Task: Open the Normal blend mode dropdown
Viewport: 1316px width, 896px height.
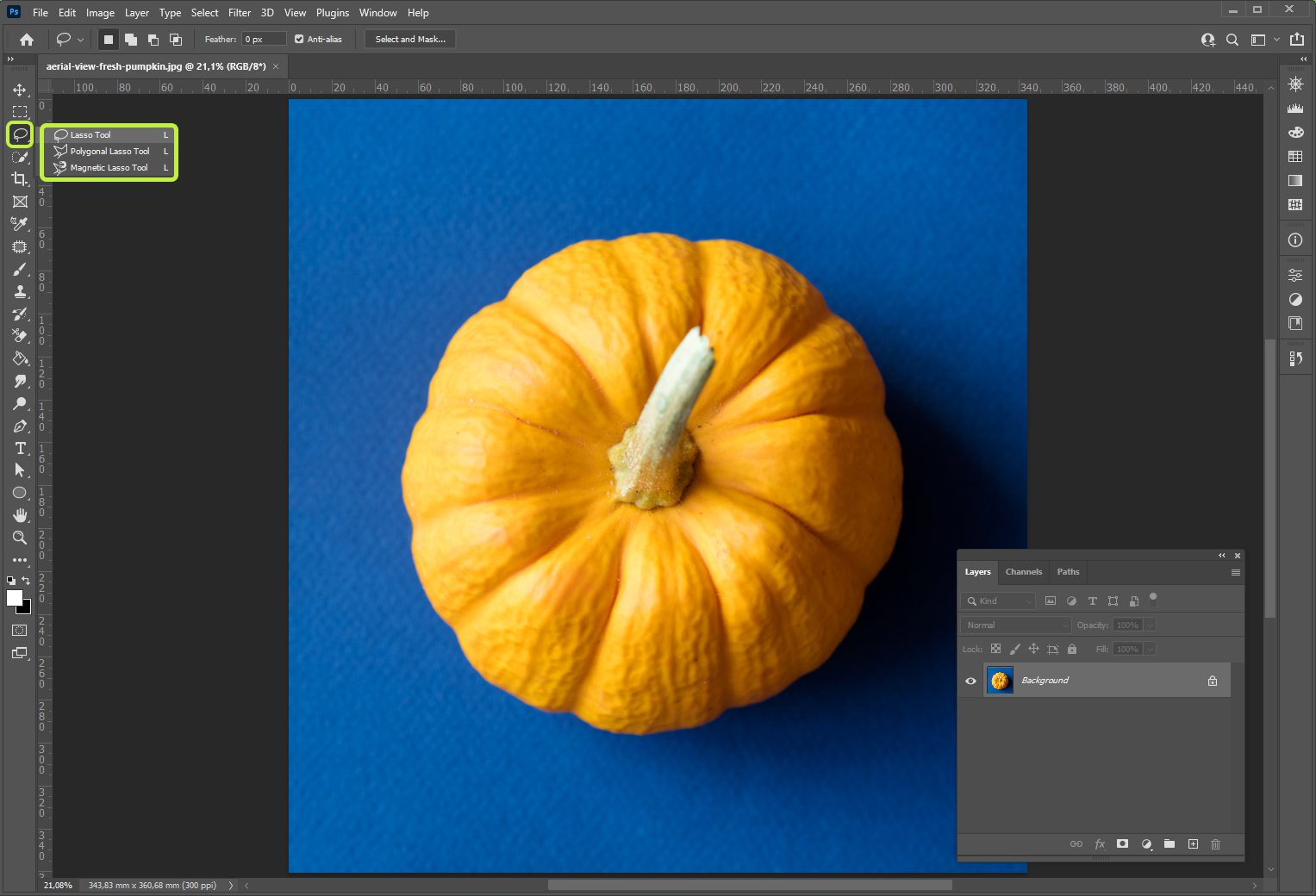Action: [1016, 625]
